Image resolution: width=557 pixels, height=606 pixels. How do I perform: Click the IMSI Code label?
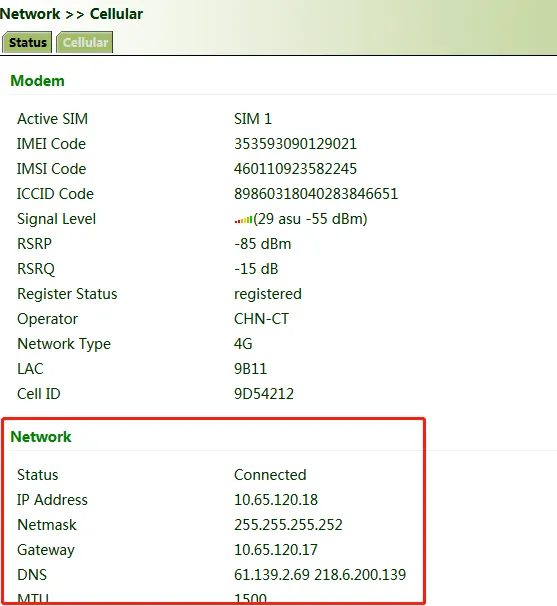[51, 169]
